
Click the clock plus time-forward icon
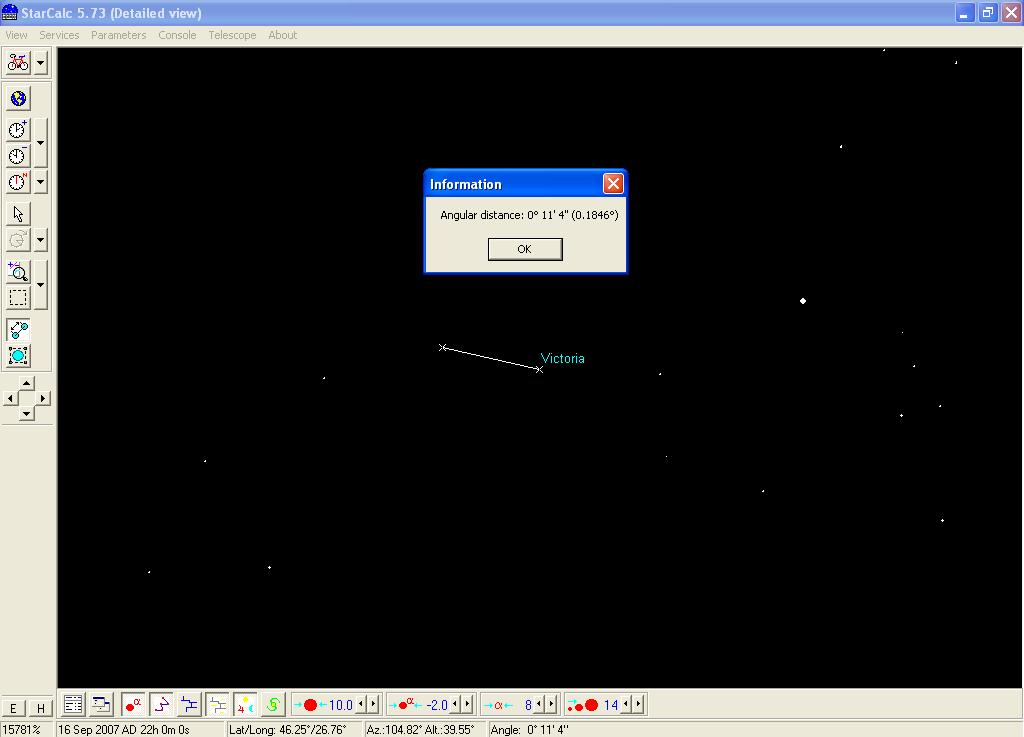(x=18, y=130)
